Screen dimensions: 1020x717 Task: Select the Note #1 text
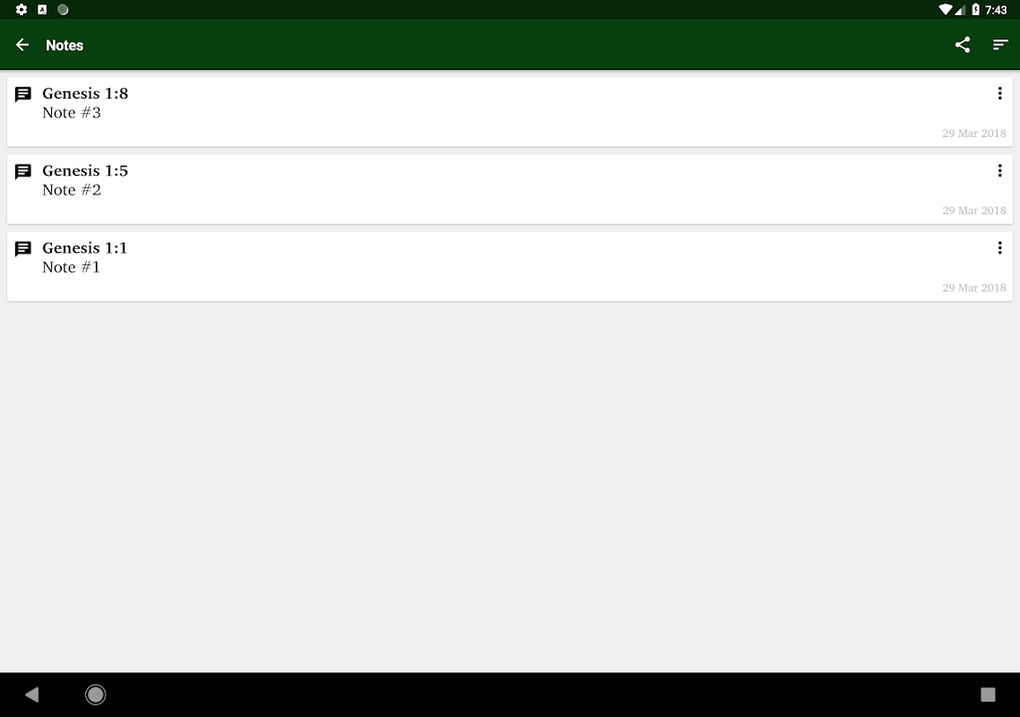click(71, 267)
